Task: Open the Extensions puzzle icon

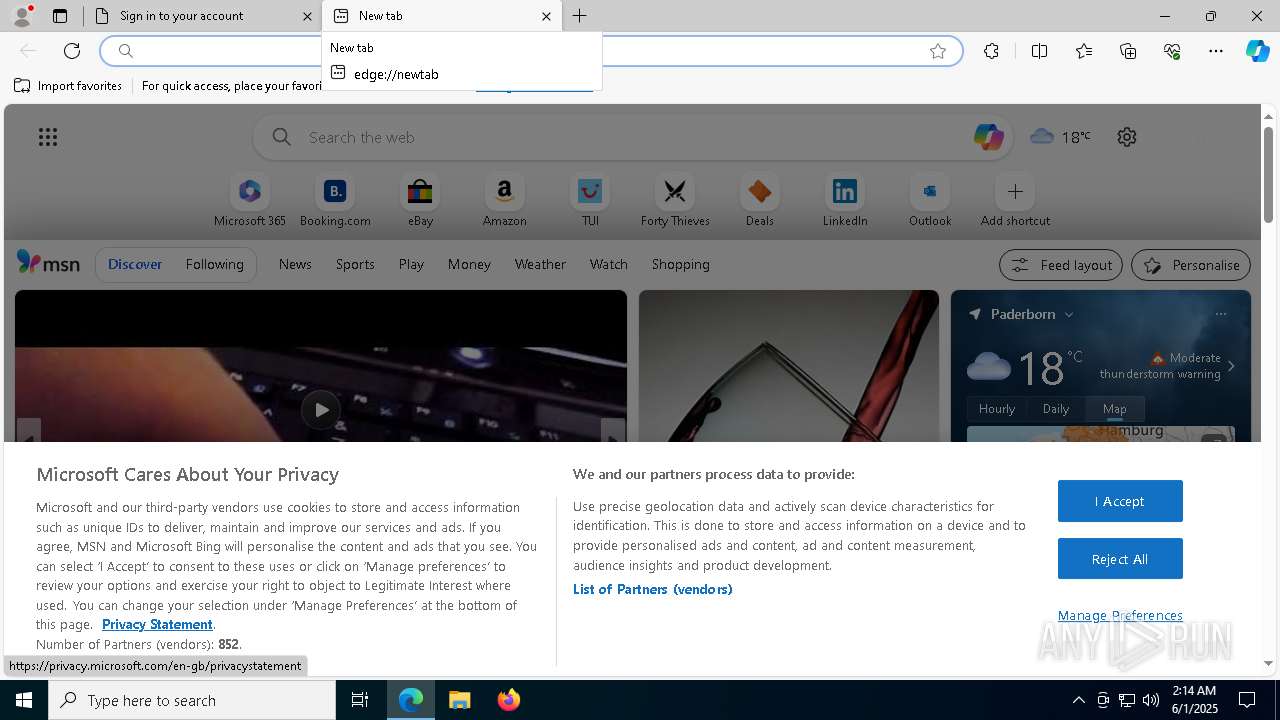Action: click(x=991, y=51)
